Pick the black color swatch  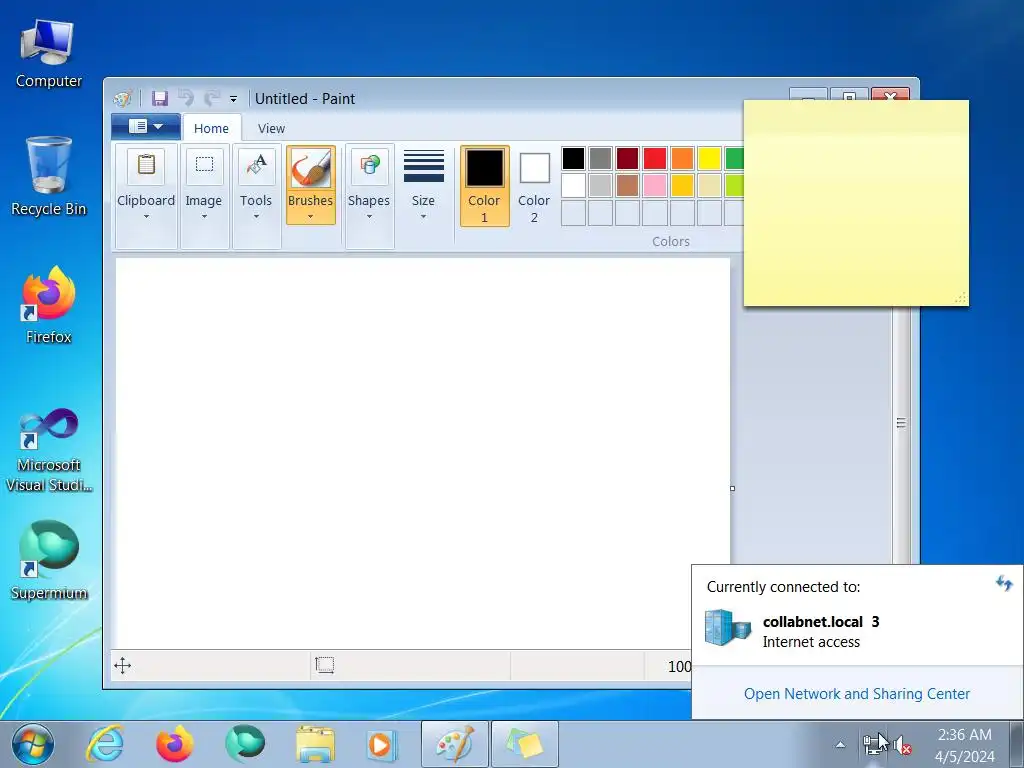coord(573,158)
